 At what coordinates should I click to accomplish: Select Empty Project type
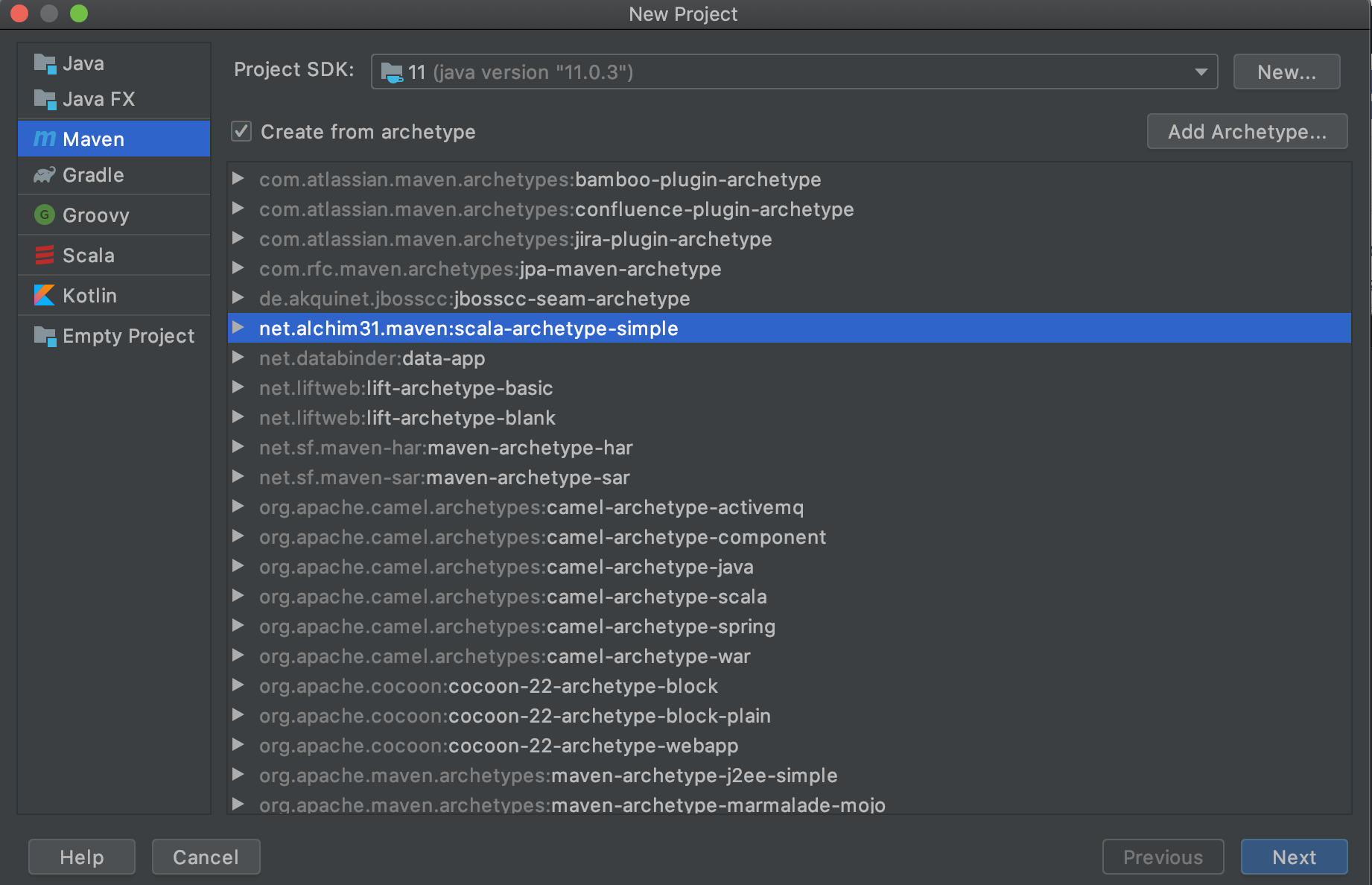pyautogui.click(x=114, y=336)
